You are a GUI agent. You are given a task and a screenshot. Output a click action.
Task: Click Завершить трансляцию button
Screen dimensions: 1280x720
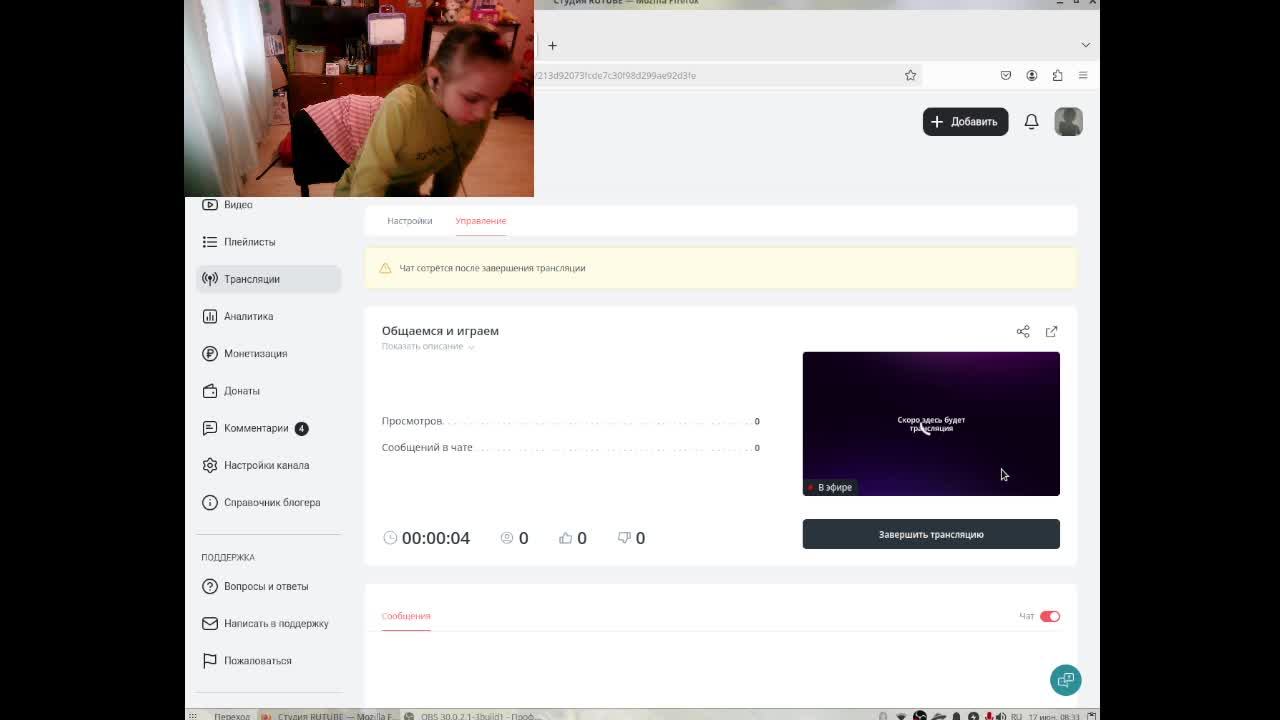tap(931, 534)
